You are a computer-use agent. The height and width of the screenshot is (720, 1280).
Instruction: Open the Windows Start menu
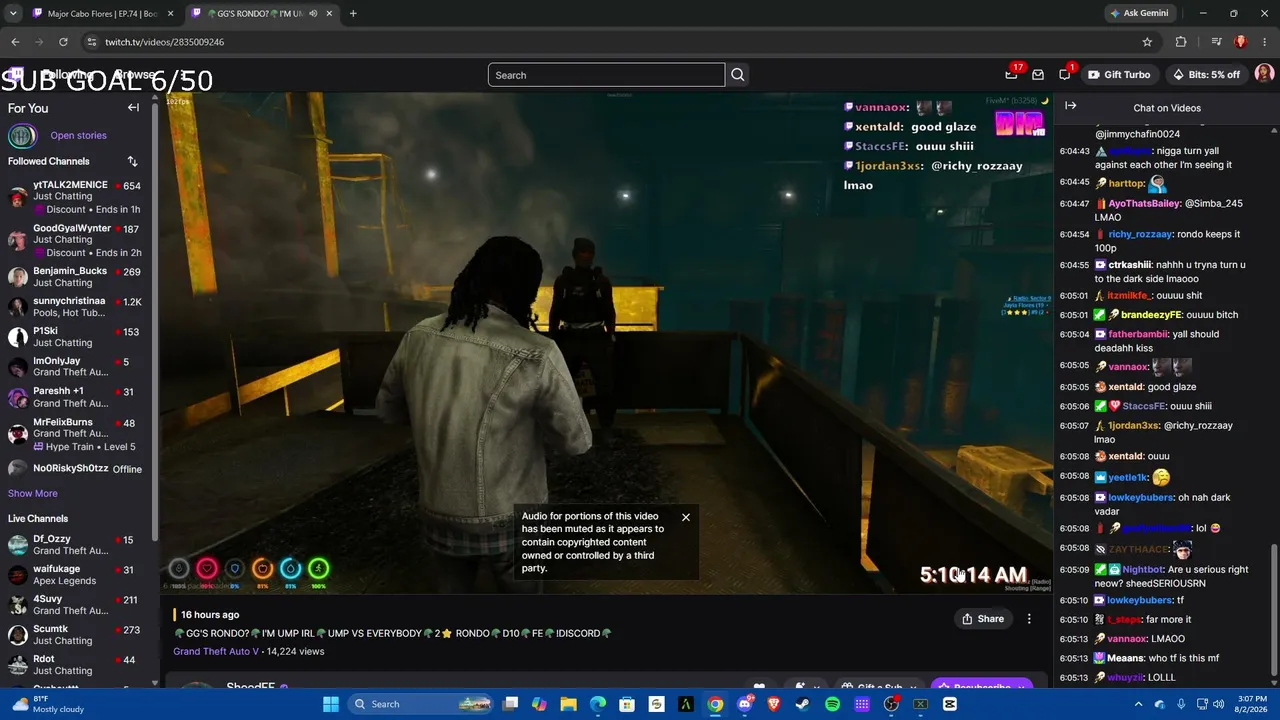coord(331,704)
